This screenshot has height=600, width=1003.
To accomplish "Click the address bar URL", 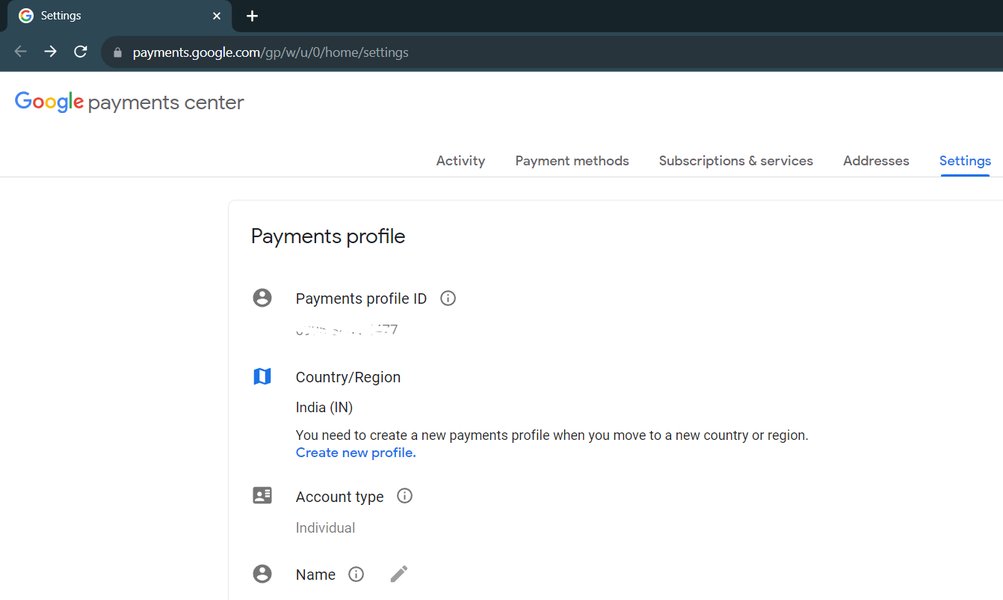I will (x=271, y=52).
